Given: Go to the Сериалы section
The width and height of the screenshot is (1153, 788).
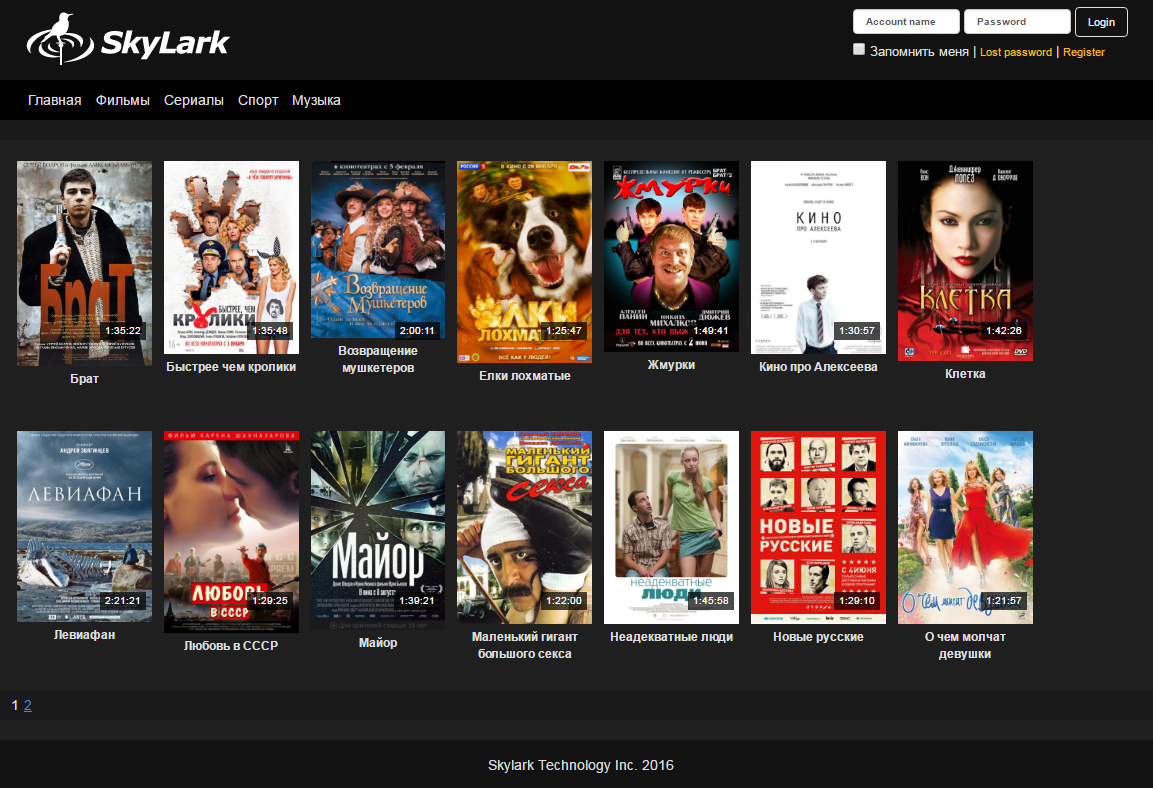Looking at the screenshot, I should 193,100.
